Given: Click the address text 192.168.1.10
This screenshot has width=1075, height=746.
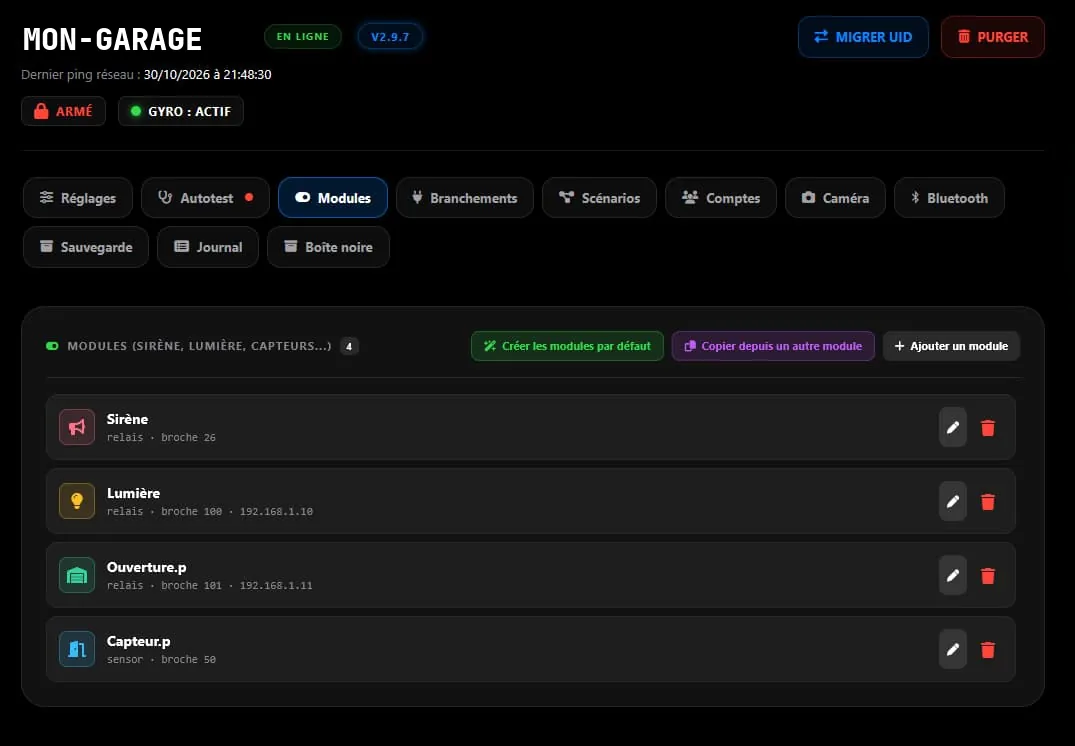Looking at the screenshot, I should click(276, 512).
